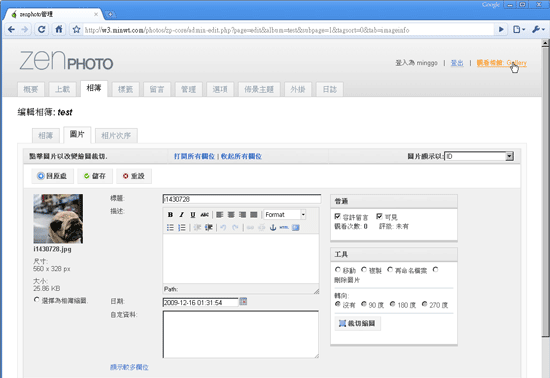Switch to the upload tab
The width and height of the screenshot is (550, 378).
(x=62, y=89)
